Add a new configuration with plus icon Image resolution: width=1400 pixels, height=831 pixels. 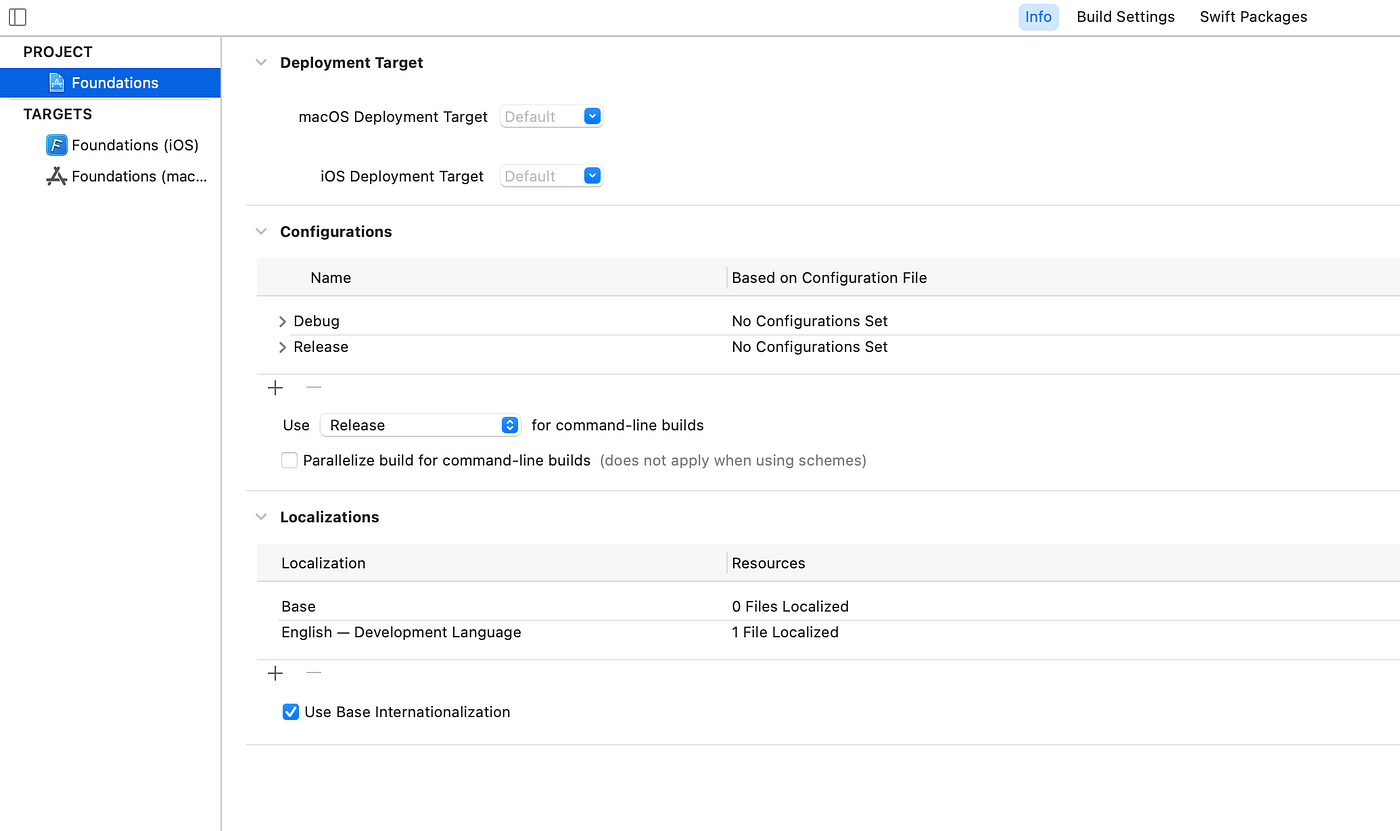point(276,388)
